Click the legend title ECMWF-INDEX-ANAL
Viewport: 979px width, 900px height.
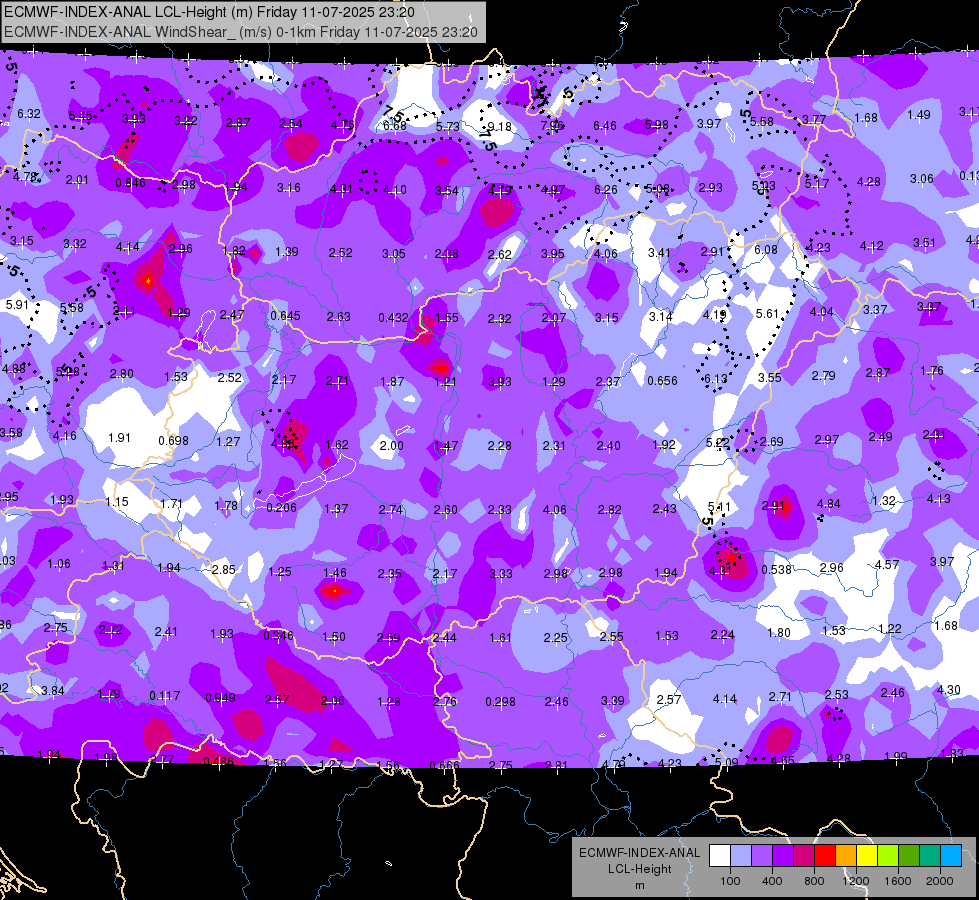639,853
